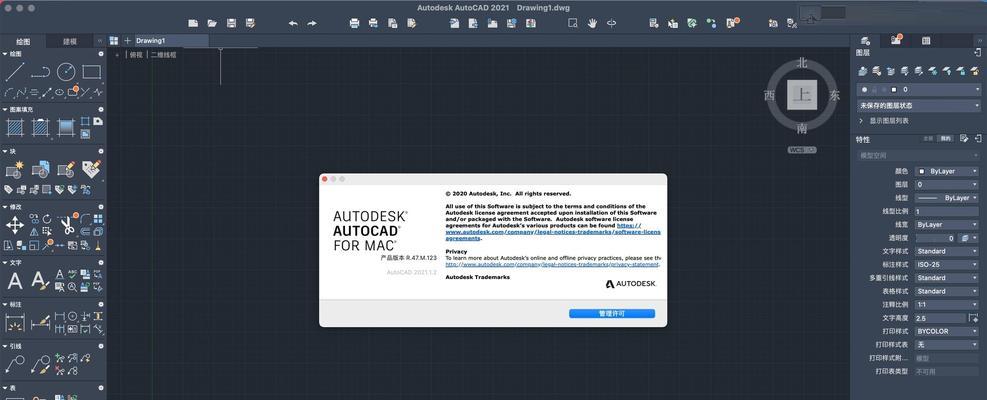The width and height of the screenshot is (987, 400).
Task: Collapse the 绘图 tool section
Action: [5, 54]
